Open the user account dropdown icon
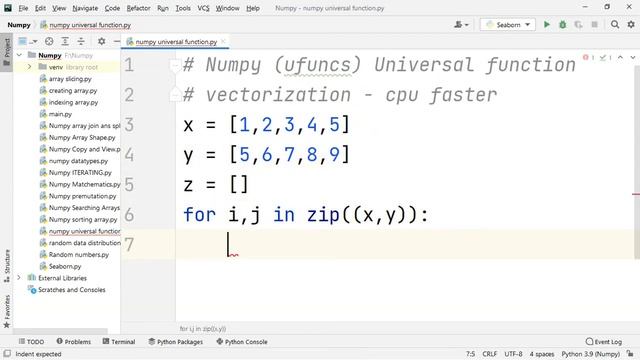The width and height of the screenshot is (640, 360). (x=461, y=25)
